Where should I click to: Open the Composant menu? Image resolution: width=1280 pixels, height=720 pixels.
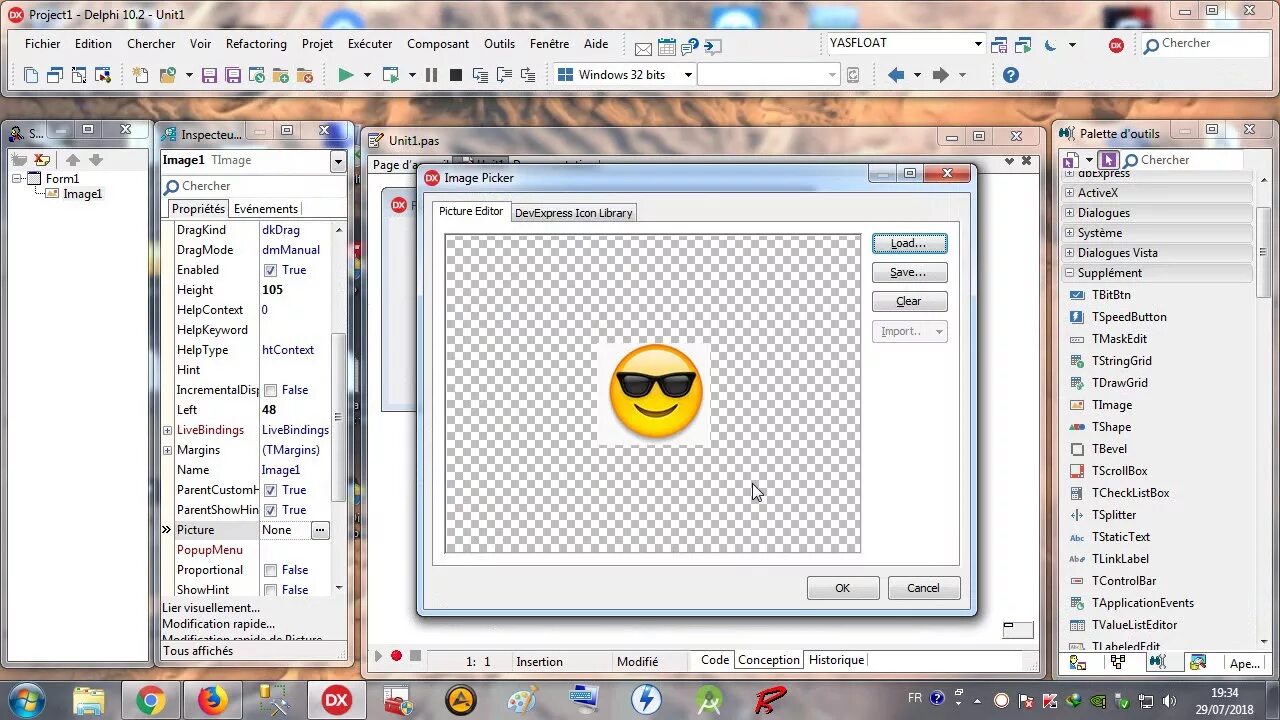click(438, 44)
